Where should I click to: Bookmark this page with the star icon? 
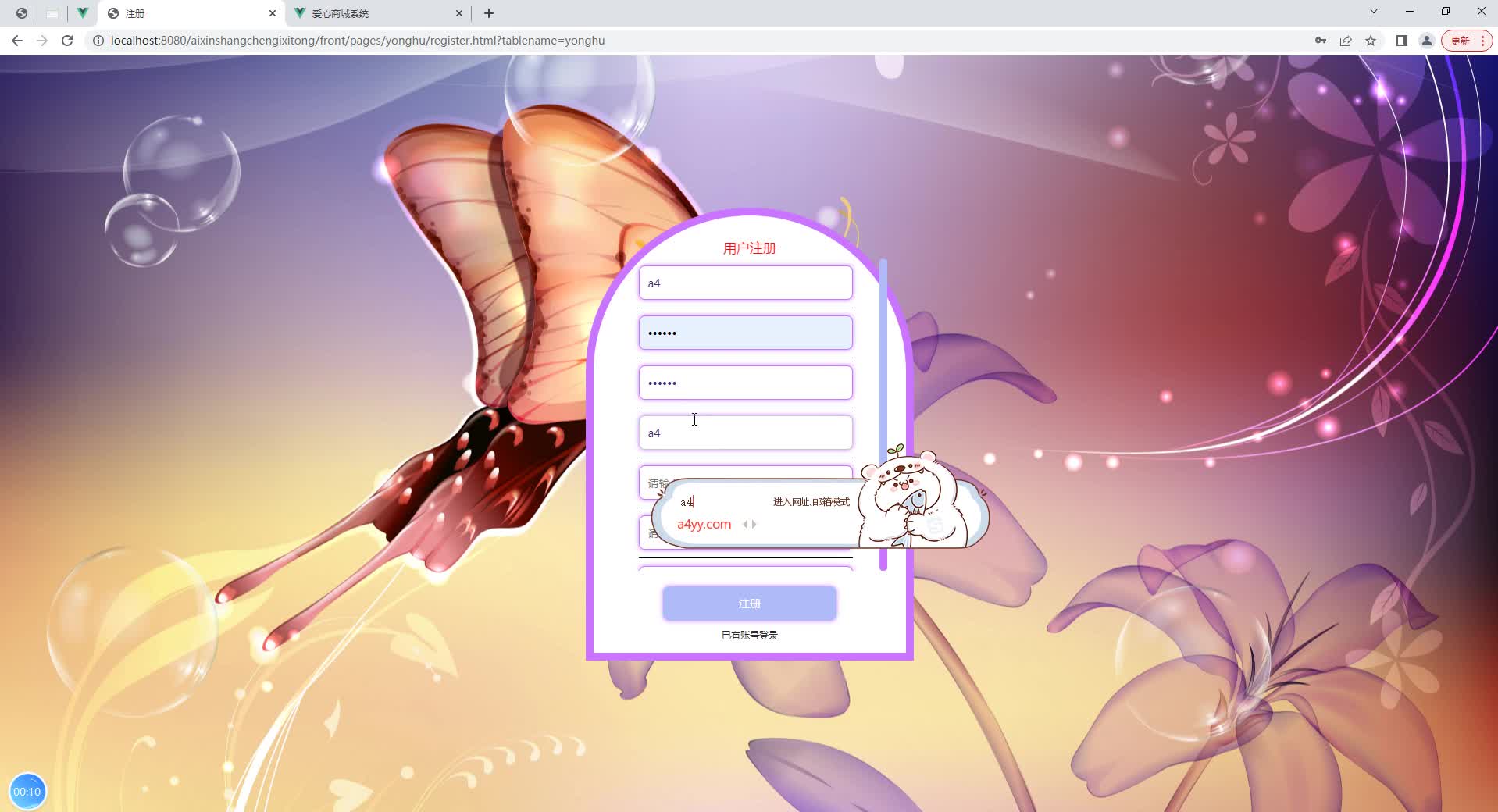click(1371, 41)
